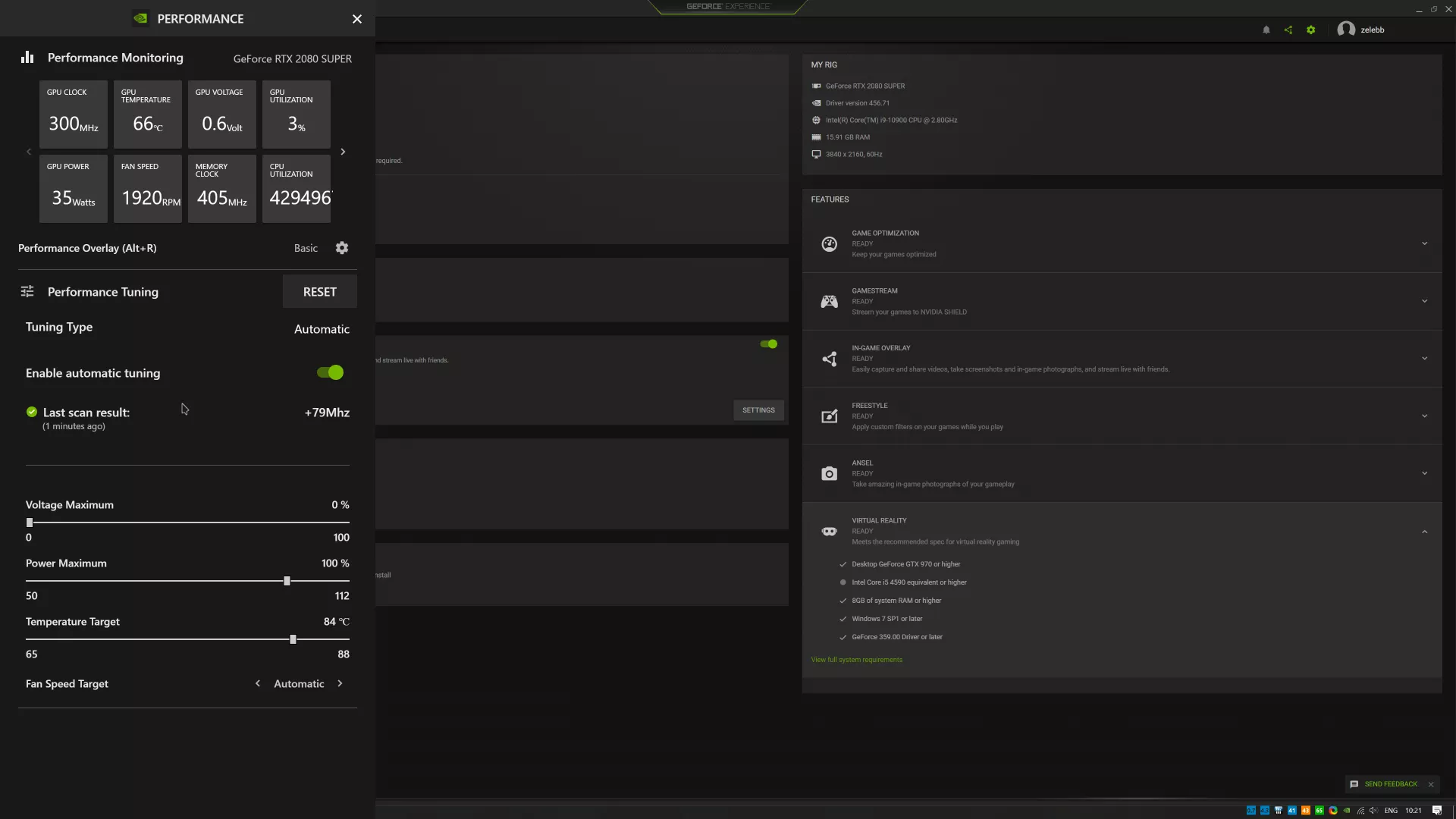
Task: Expand the Freestyle feature
Action: pos(1424,416)
